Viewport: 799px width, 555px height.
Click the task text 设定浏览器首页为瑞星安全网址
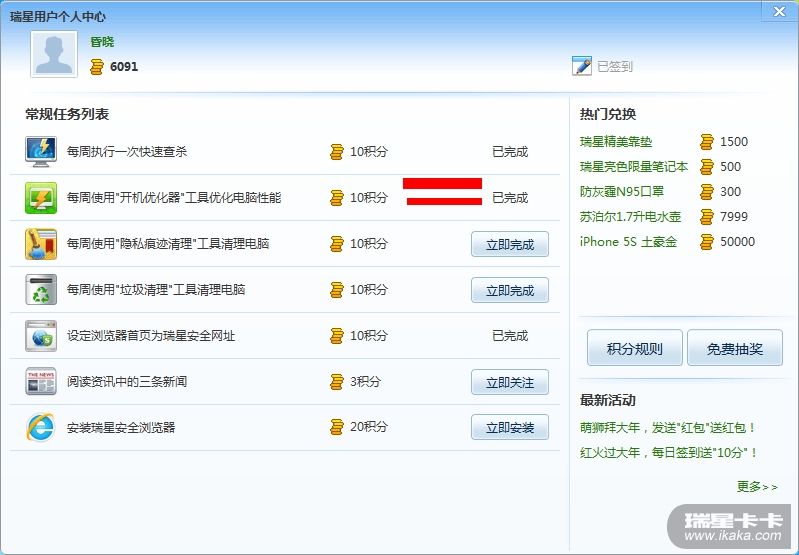[151, 336]
